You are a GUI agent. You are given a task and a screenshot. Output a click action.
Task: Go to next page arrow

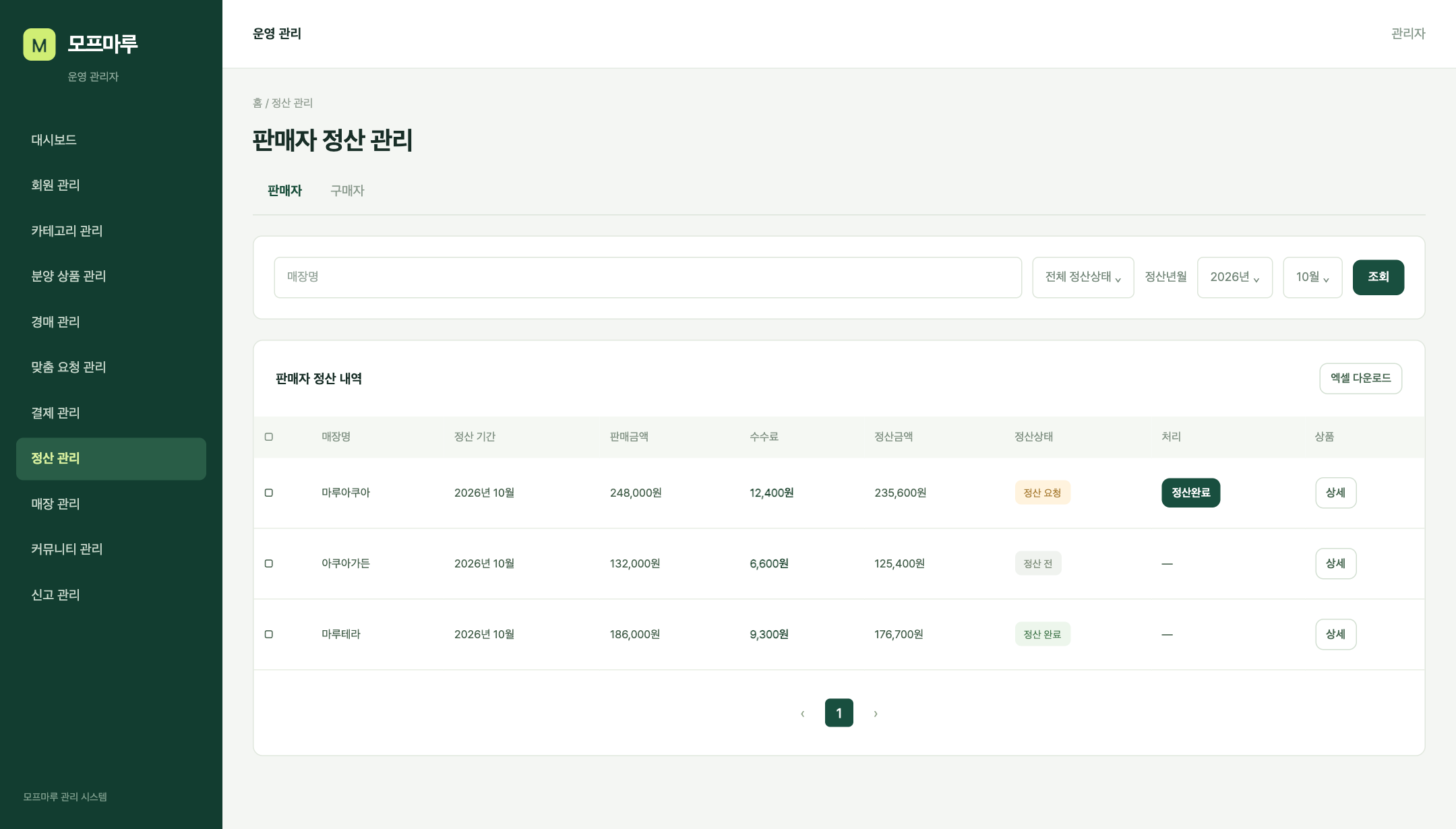876,713
